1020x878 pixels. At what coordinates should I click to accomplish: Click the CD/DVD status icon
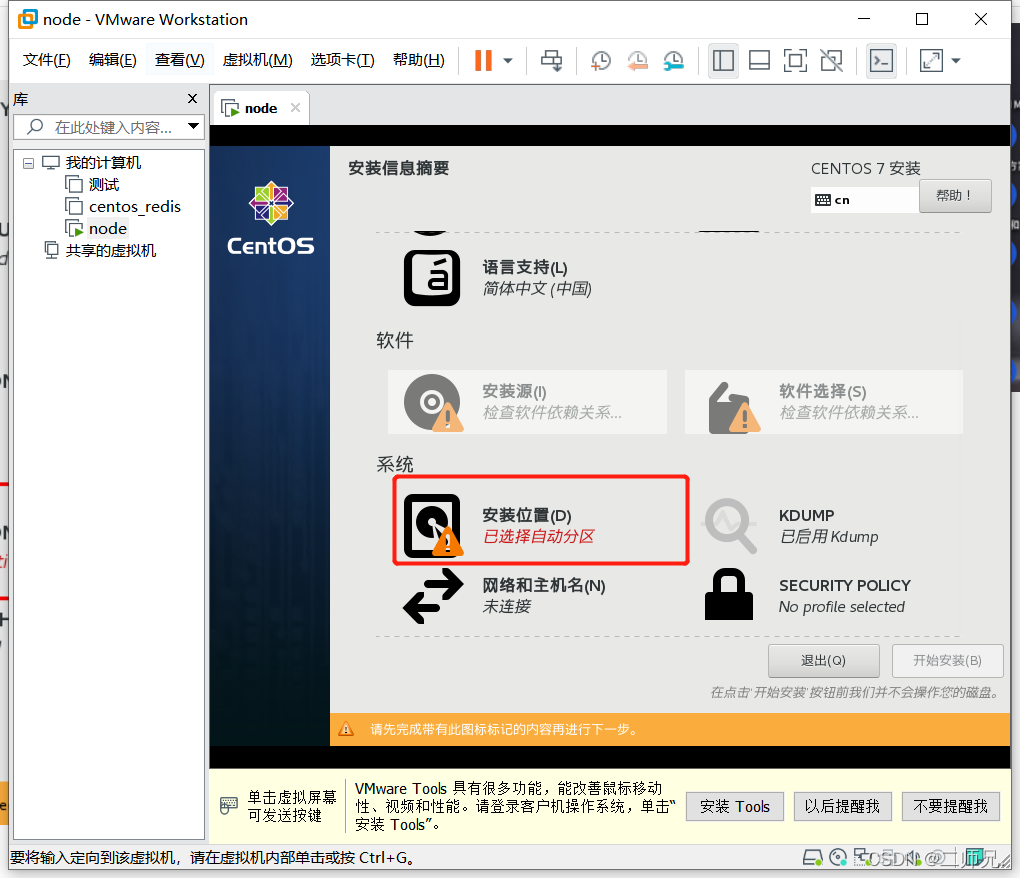point(837,857)
